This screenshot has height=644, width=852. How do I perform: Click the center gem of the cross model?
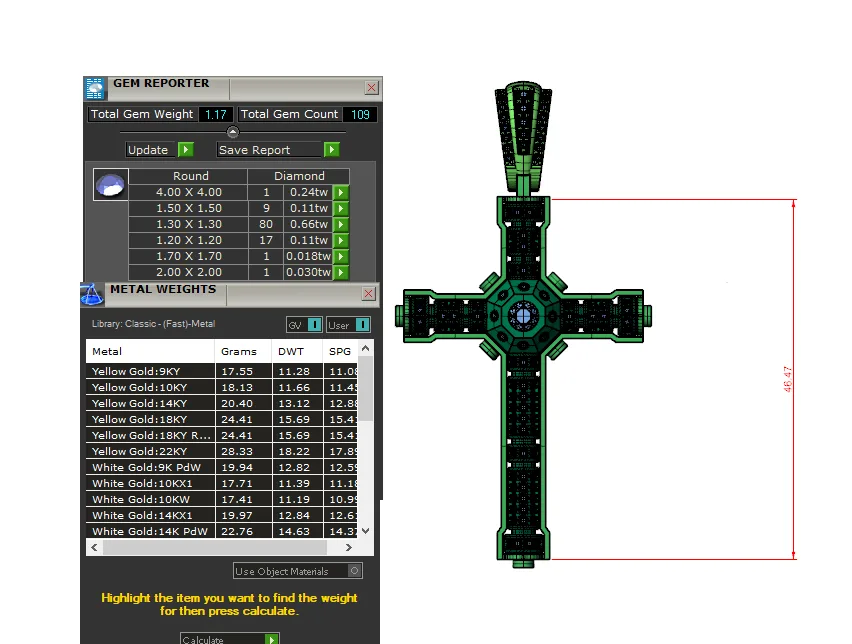coord(523,315)
